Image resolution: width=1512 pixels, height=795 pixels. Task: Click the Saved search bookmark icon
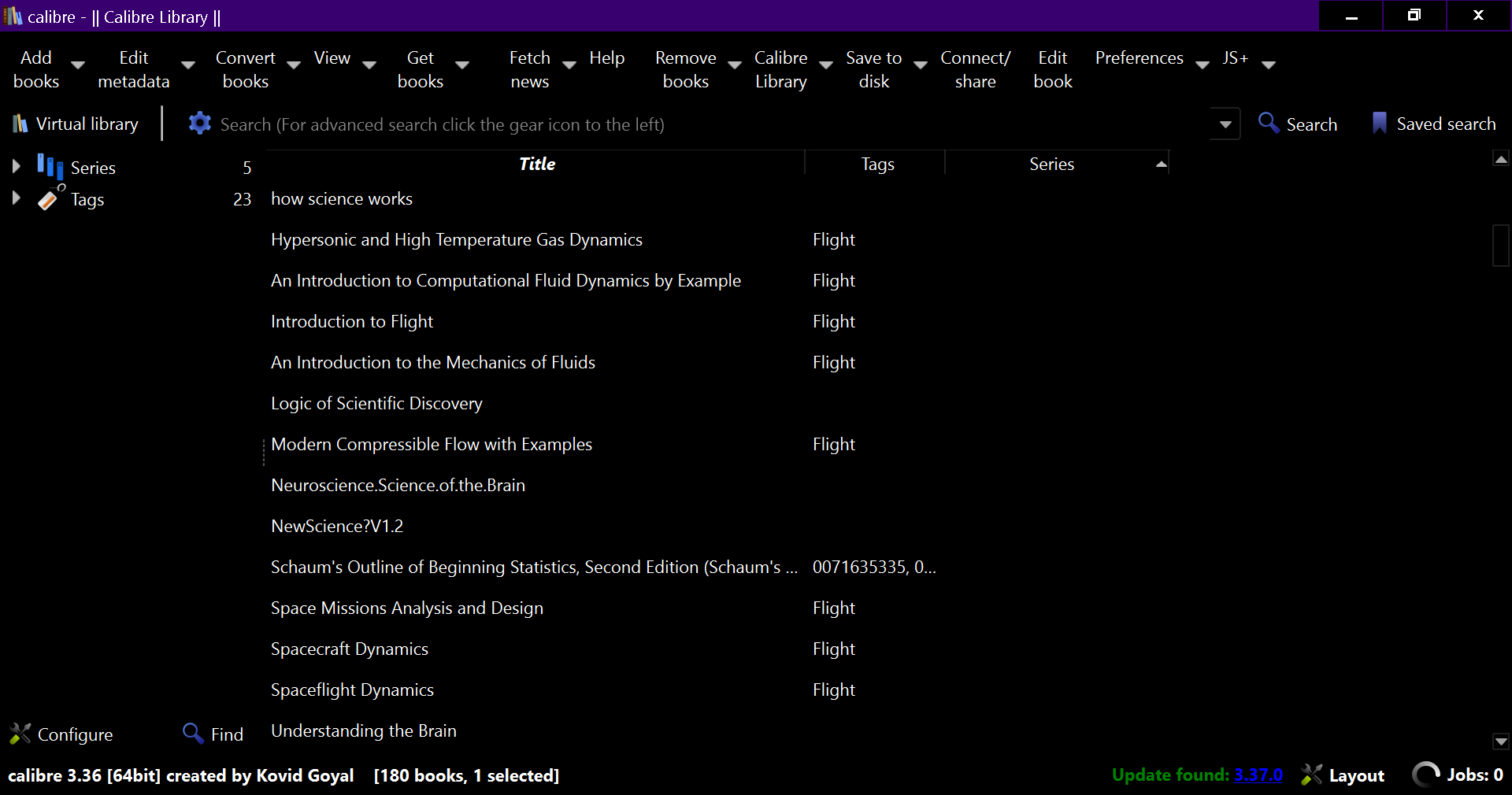pyautogui.click(x=1380, y=123)
